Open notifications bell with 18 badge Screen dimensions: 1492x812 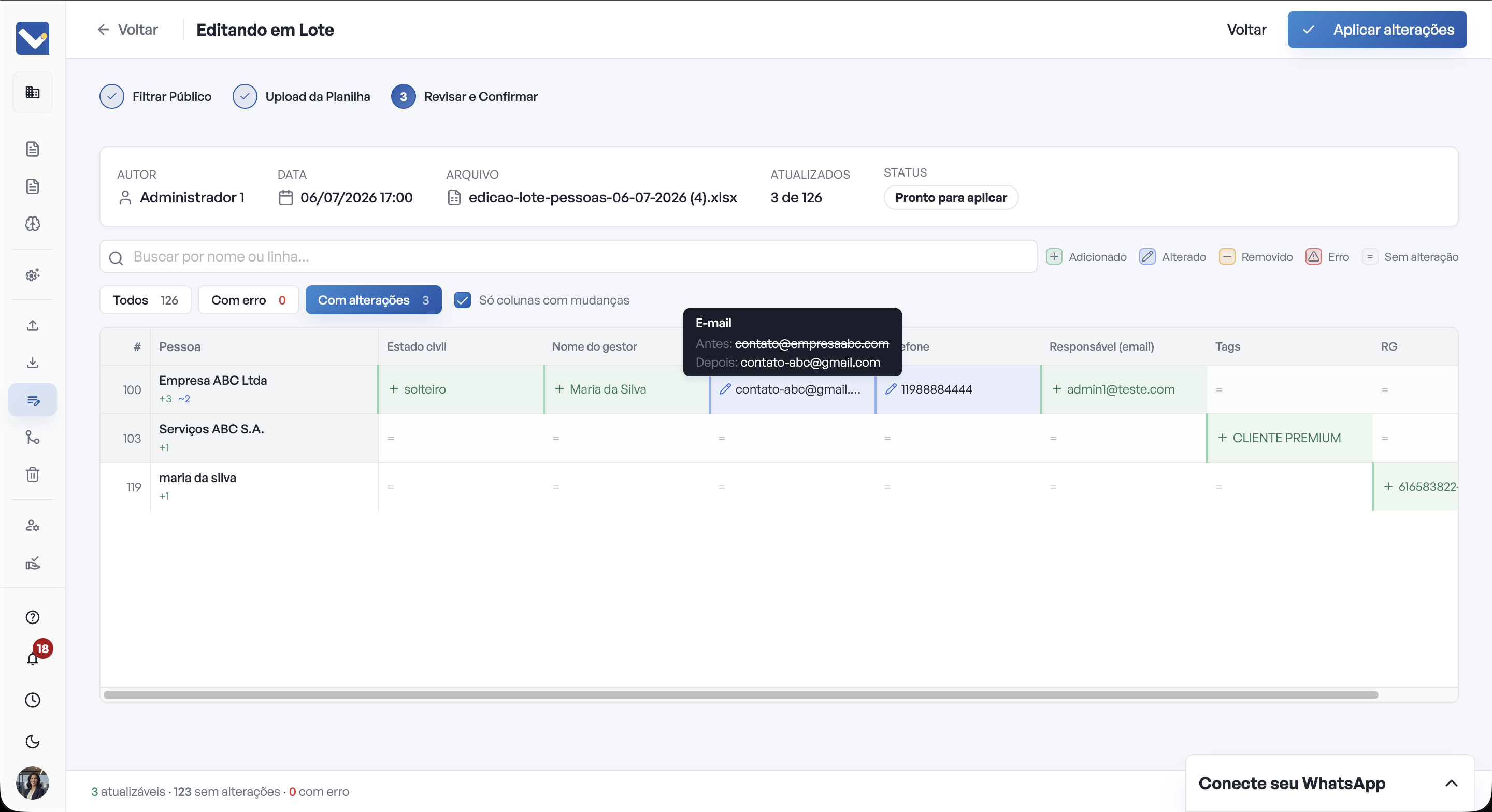33,659
